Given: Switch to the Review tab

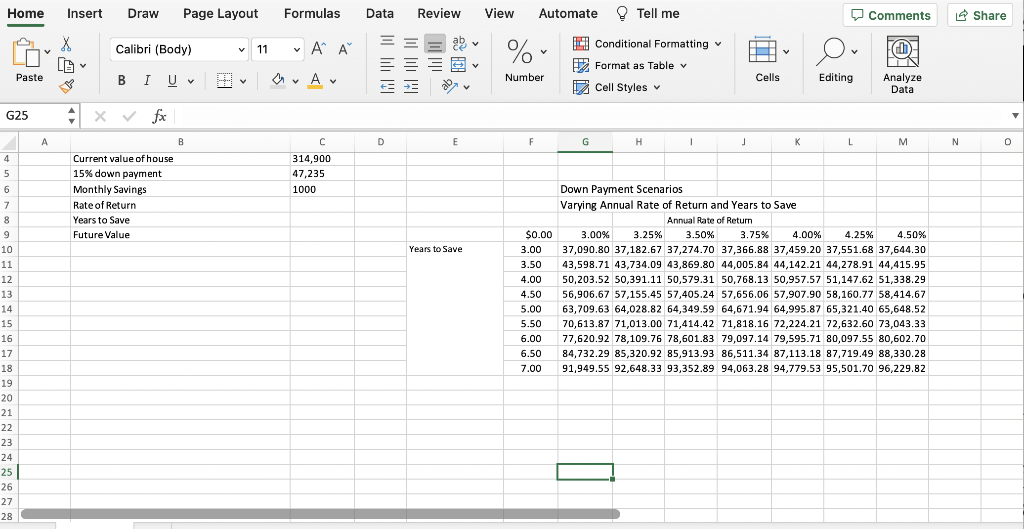Looking at the screenshot, I should (439, 14).
